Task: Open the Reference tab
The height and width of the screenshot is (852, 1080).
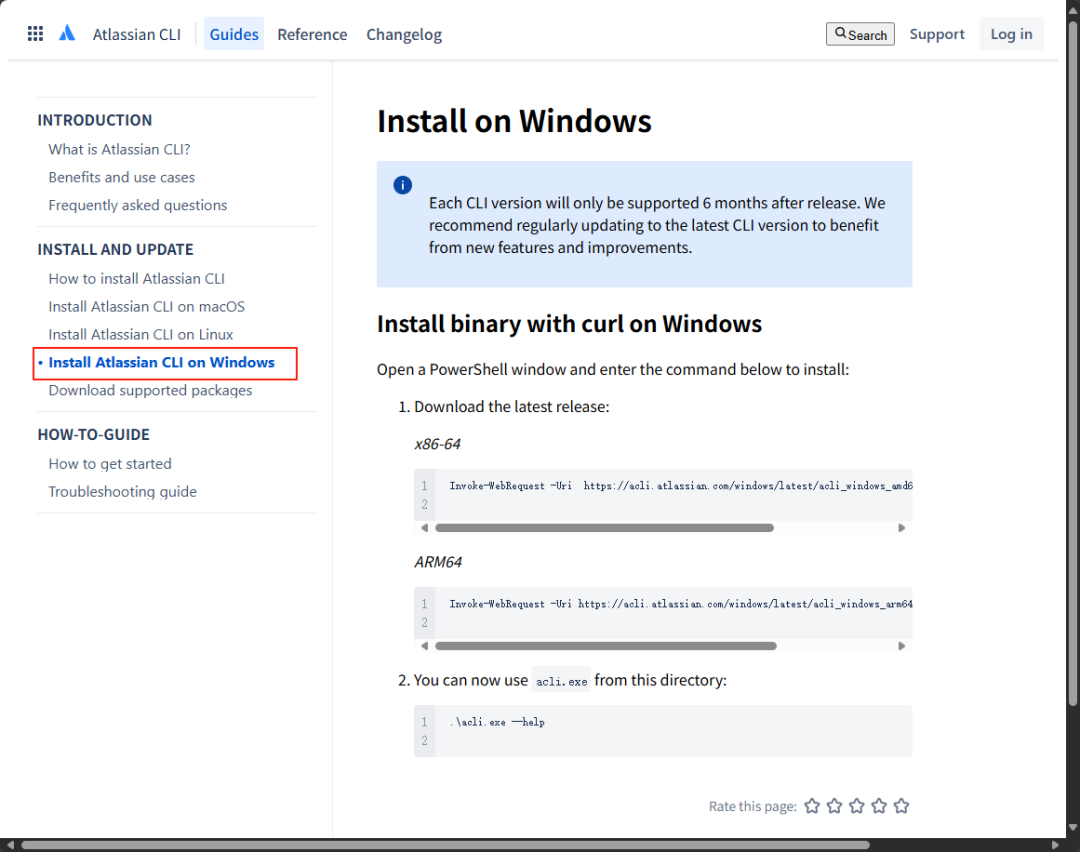Action: pos(312,34)
